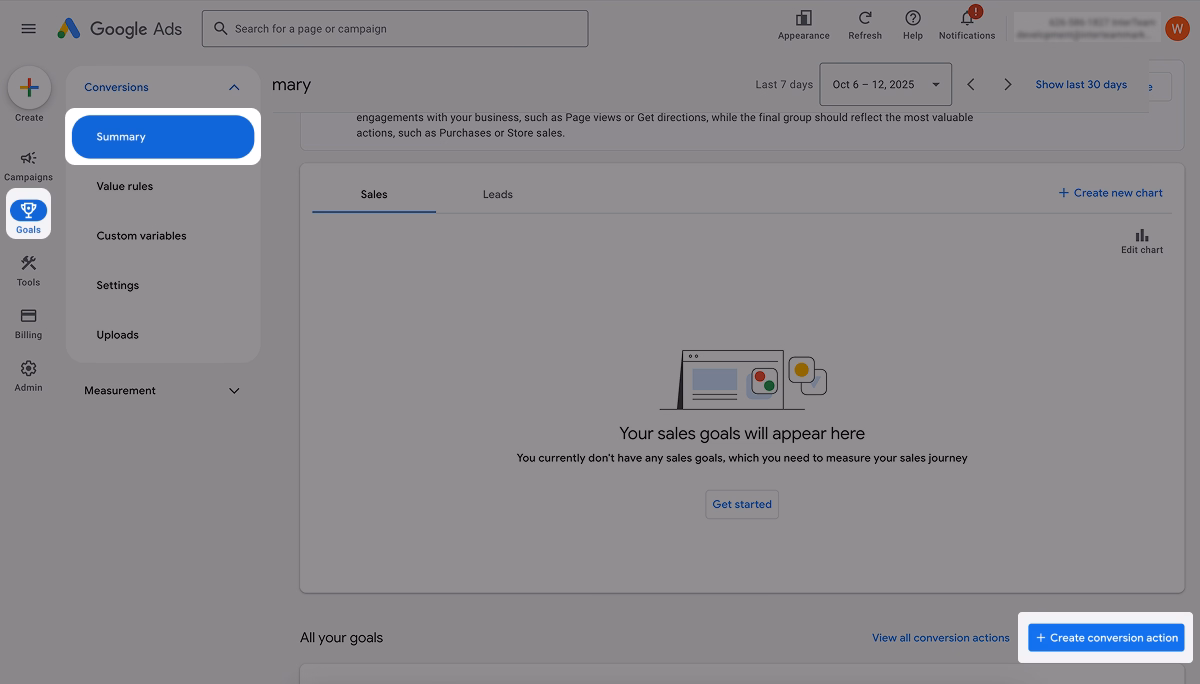Click the Show last 30 days link
1200x684 pixels.
1081,84
